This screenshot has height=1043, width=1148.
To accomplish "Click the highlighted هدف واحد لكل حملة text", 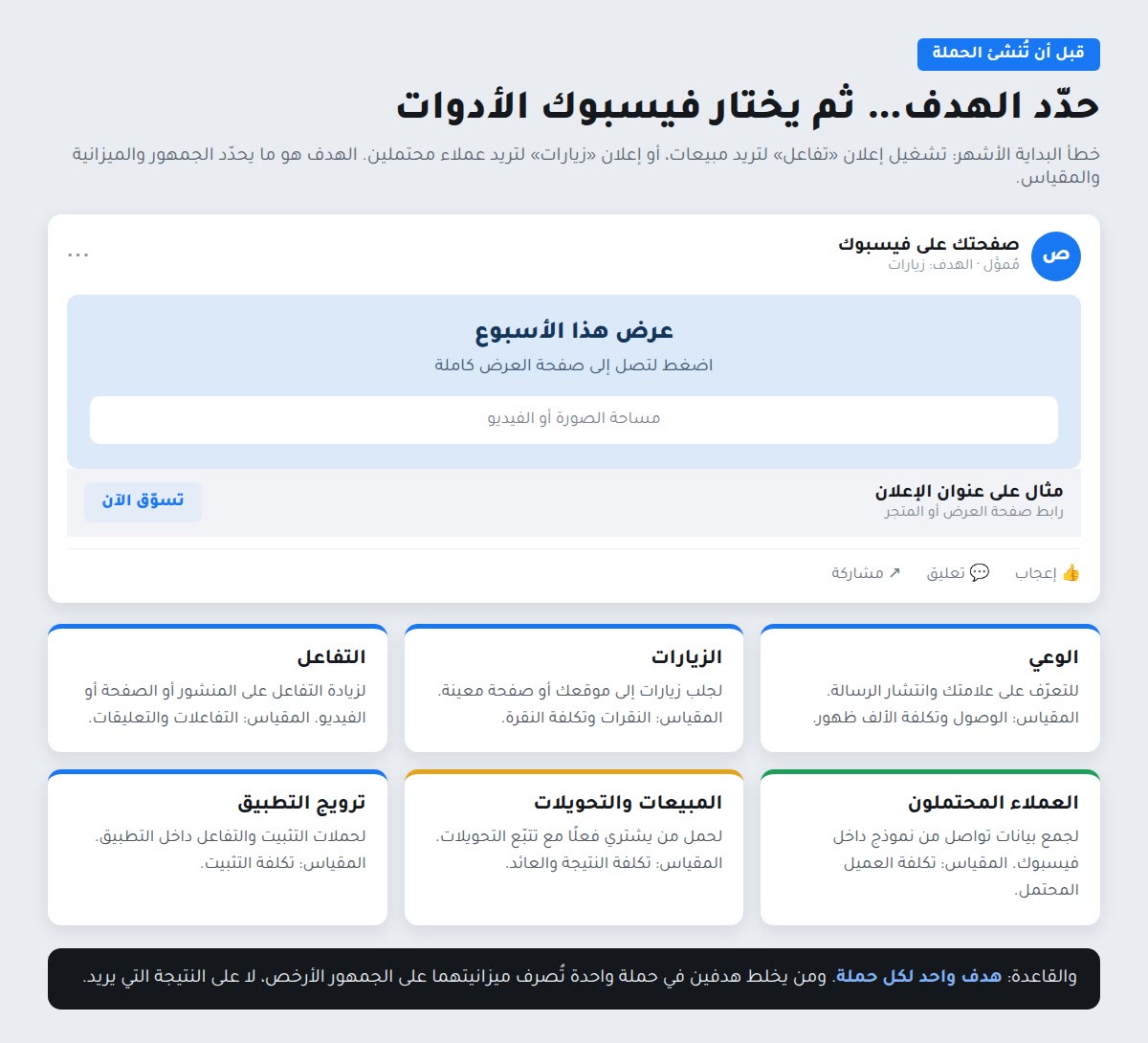I will click(x=918, y=977).
